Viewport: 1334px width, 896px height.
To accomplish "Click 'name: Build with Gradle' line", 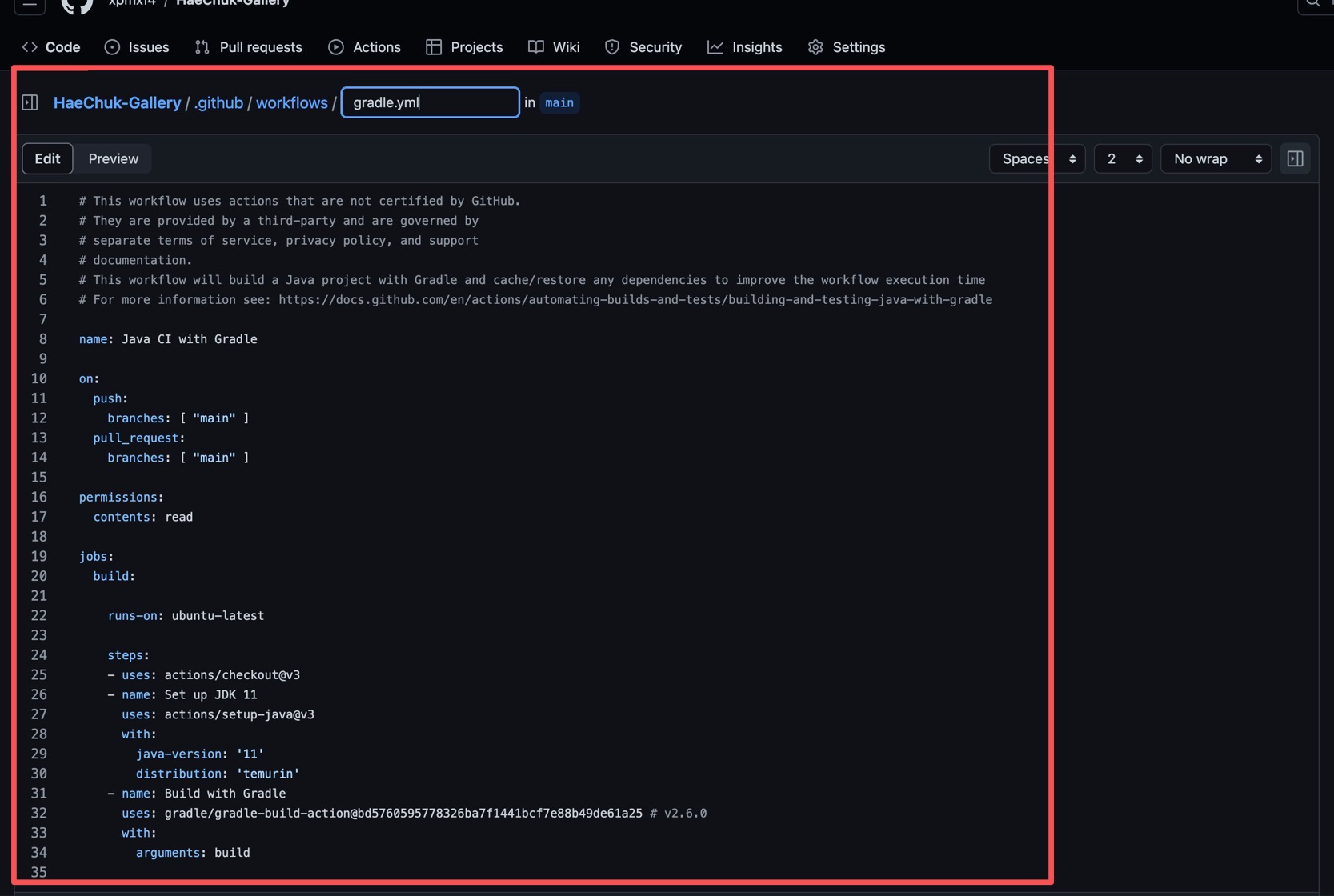I will point(197,794).
